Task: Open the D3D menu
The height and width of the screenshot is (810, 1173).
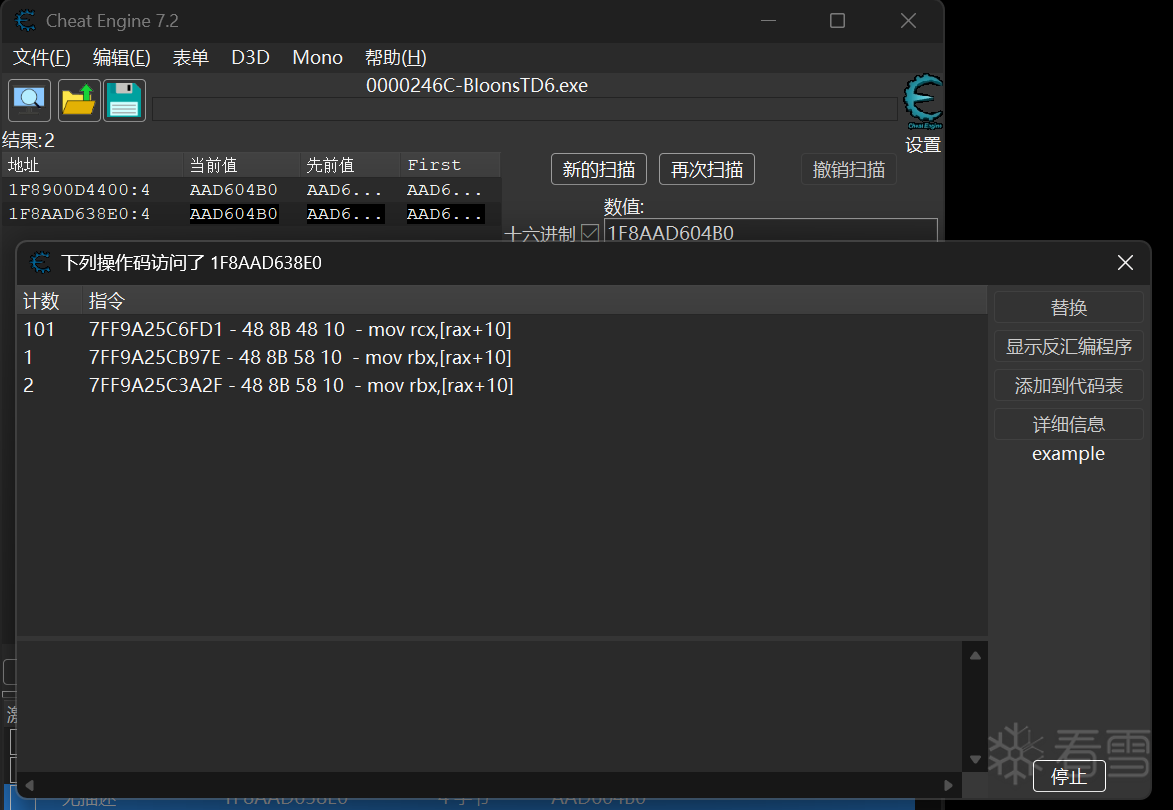Action: (x=250, y=58)
